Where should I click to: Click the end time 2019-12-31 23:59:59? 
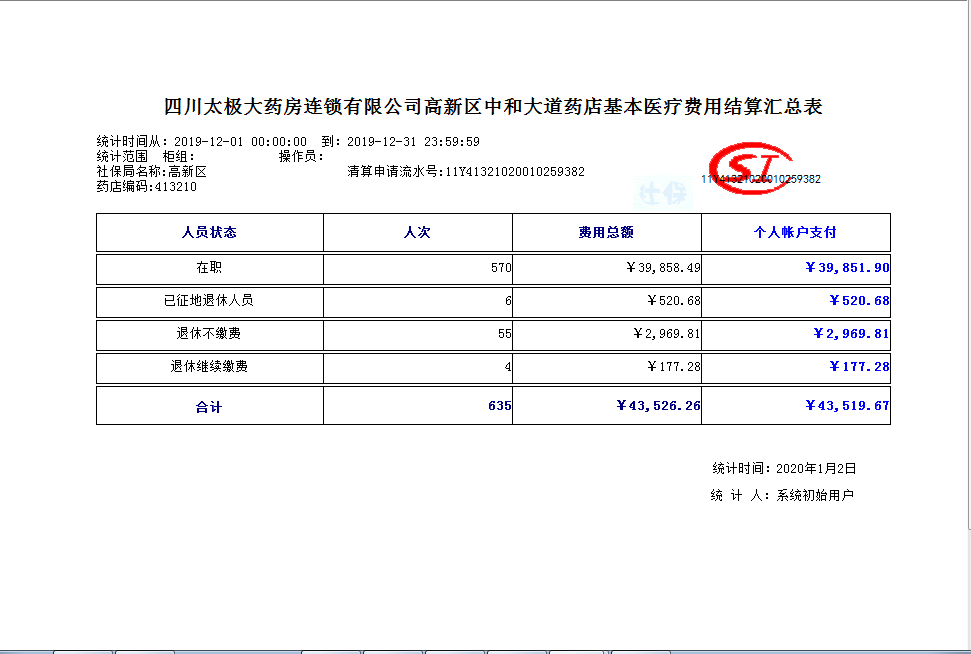[413, 142]
